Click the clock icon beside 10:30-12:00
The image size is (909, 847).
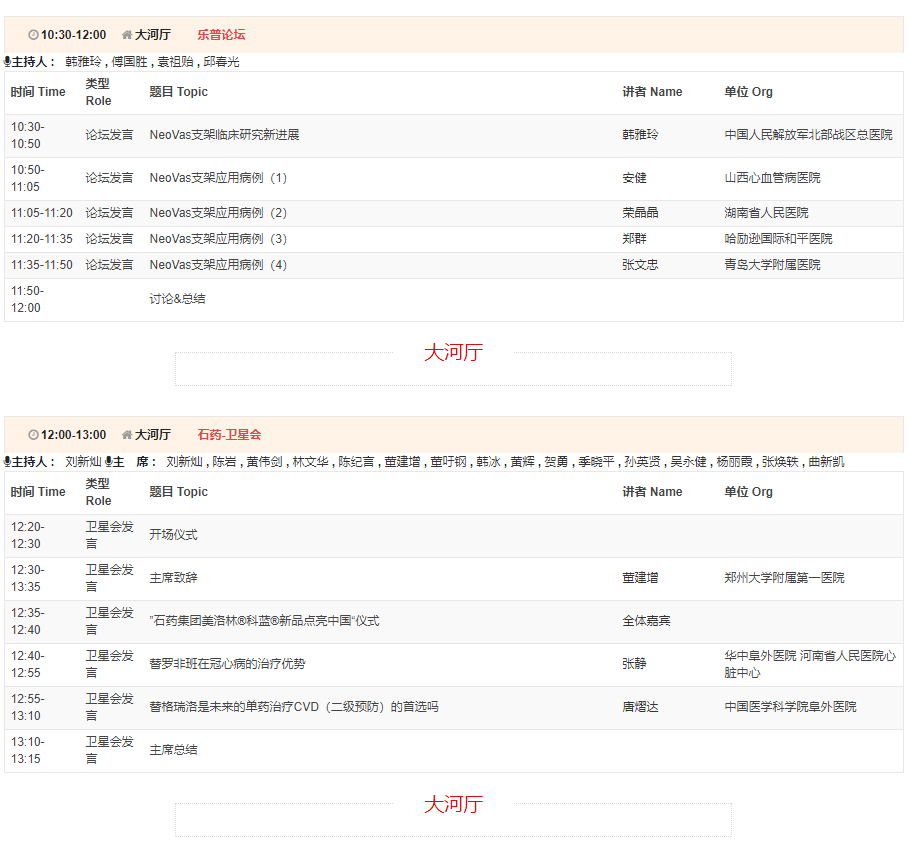click(34, 35)
